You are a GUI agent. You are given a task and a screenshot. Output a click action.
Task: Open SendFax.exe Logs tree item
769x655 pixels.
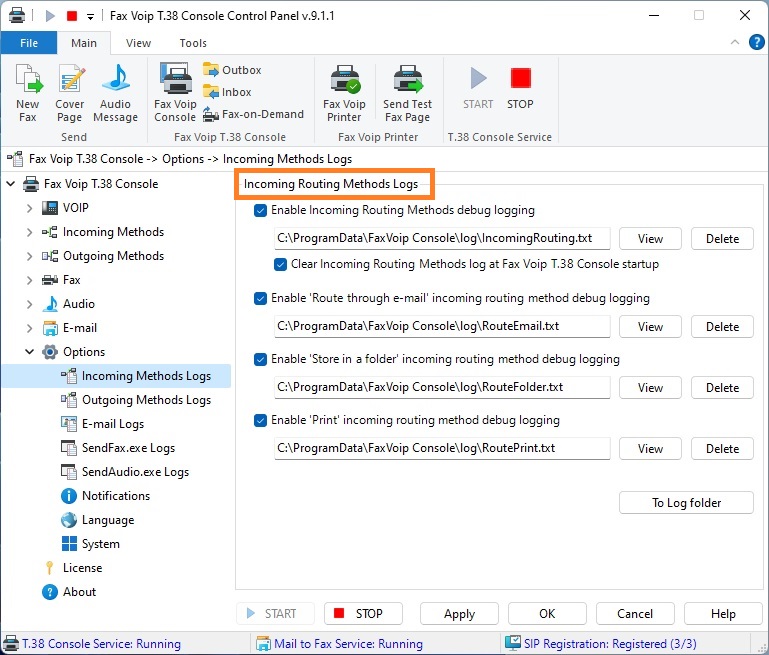128,448
